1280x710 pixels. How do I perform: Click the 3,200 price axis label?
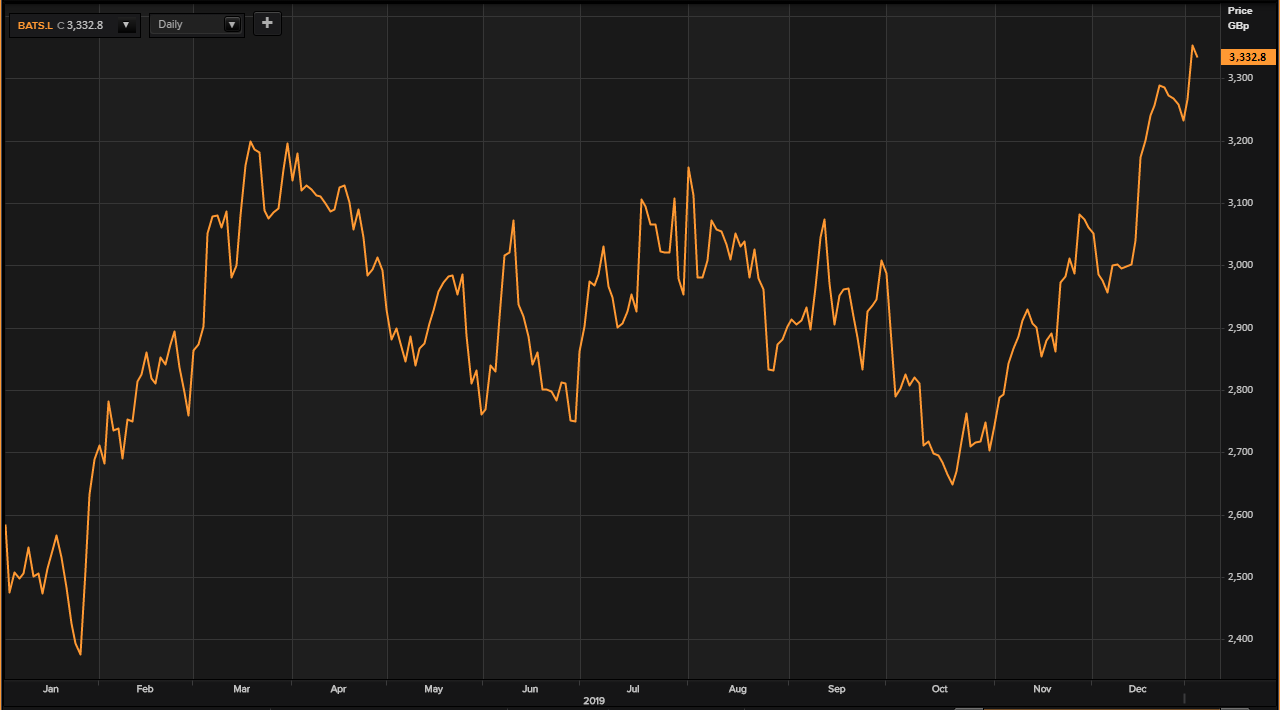click(1240, 141)
